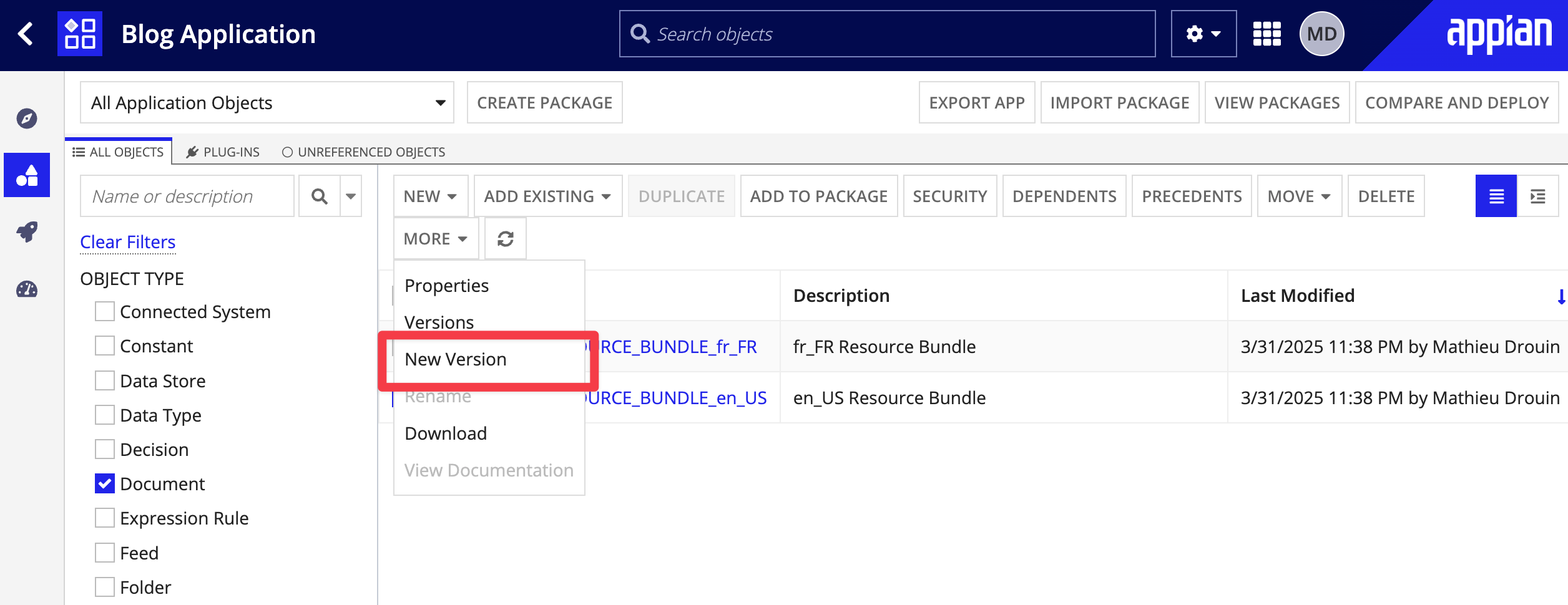Click the Clear Filters link
Viewport: 1568px width, 605px height.
point(128,242)
